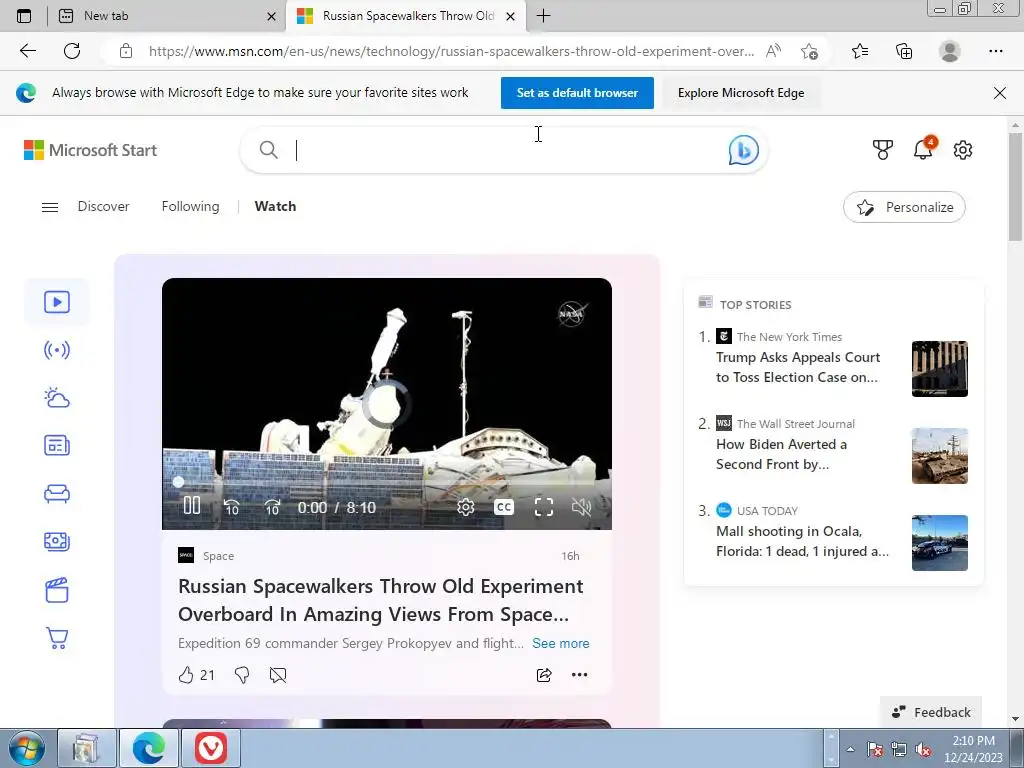Open more options for the spacewalkers video
The width and height of the screenshot is (1024, 768).
[579, 675]
